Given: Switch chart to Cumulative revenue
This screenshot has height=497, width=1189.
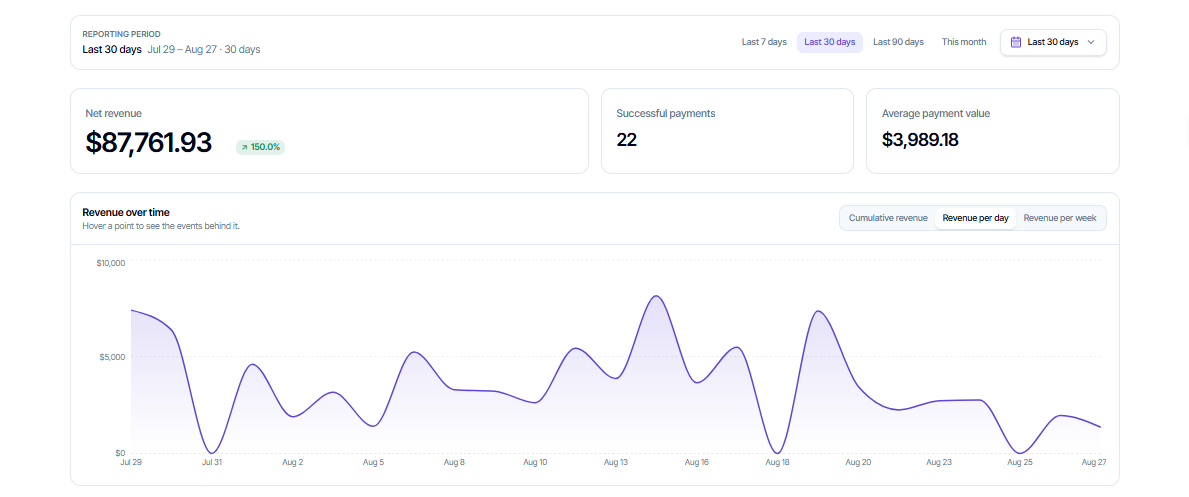Looking at the screenshot, I should click(x=888, y=218).
